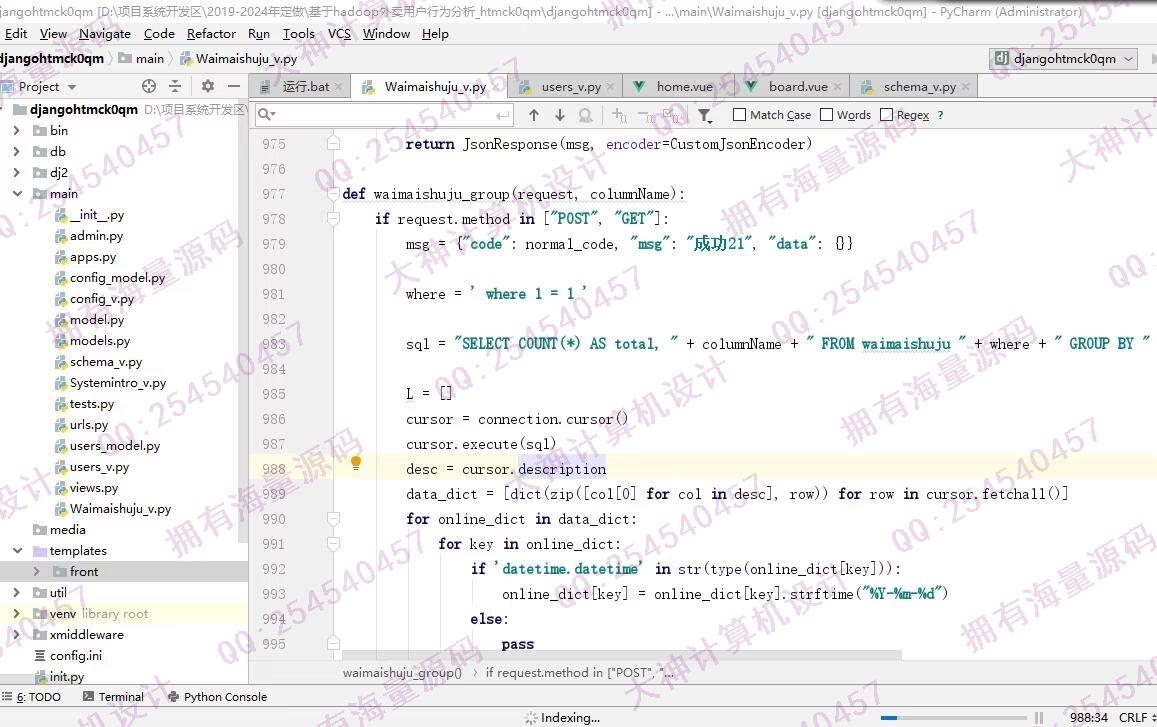The image size is (1157, 727).
Task: Close the 运行.bat tab
Action: pos(339,87)
